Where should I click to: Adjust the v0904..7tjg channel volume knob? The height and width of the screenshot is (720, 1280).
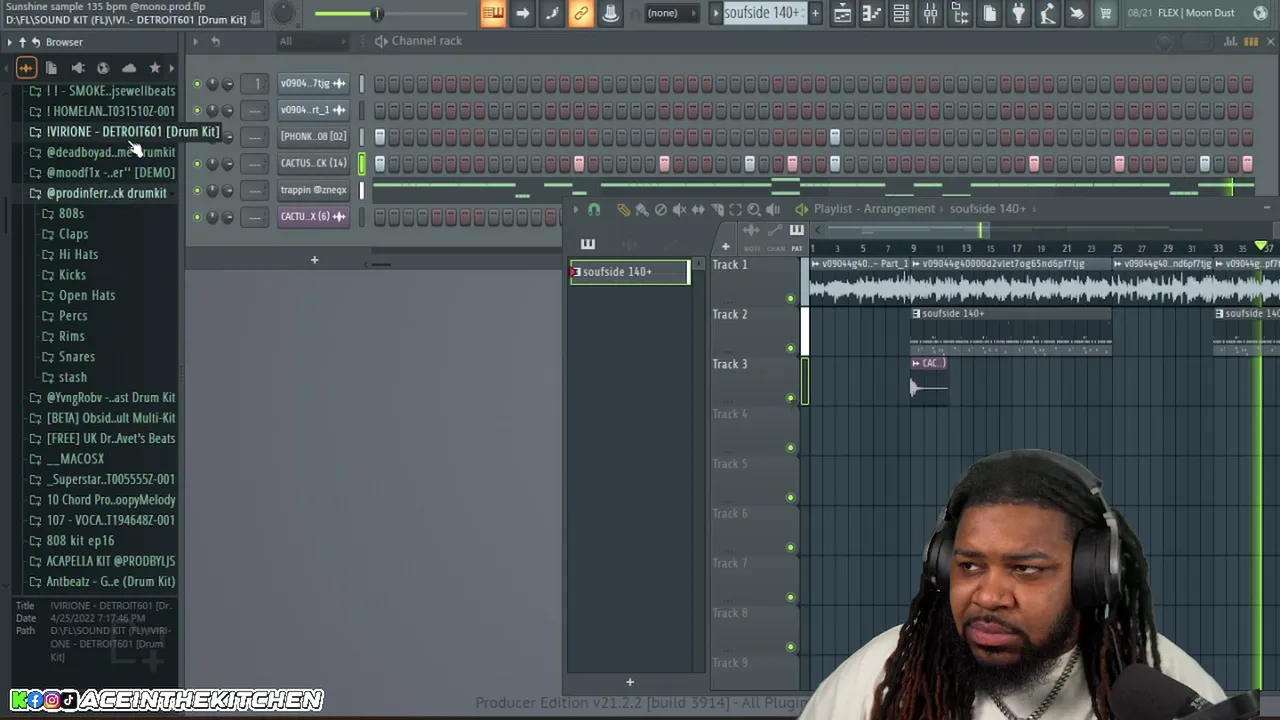(228, 83)
